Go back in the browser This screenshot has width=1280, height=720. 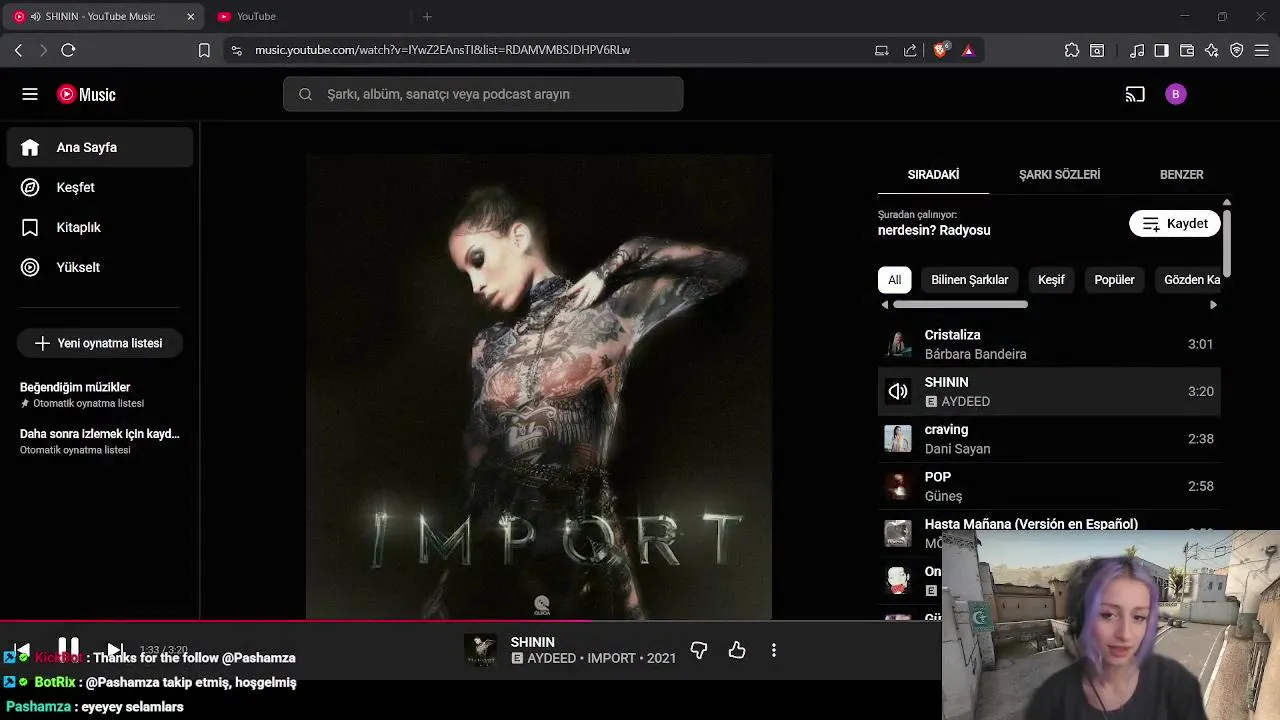[18, 50]
